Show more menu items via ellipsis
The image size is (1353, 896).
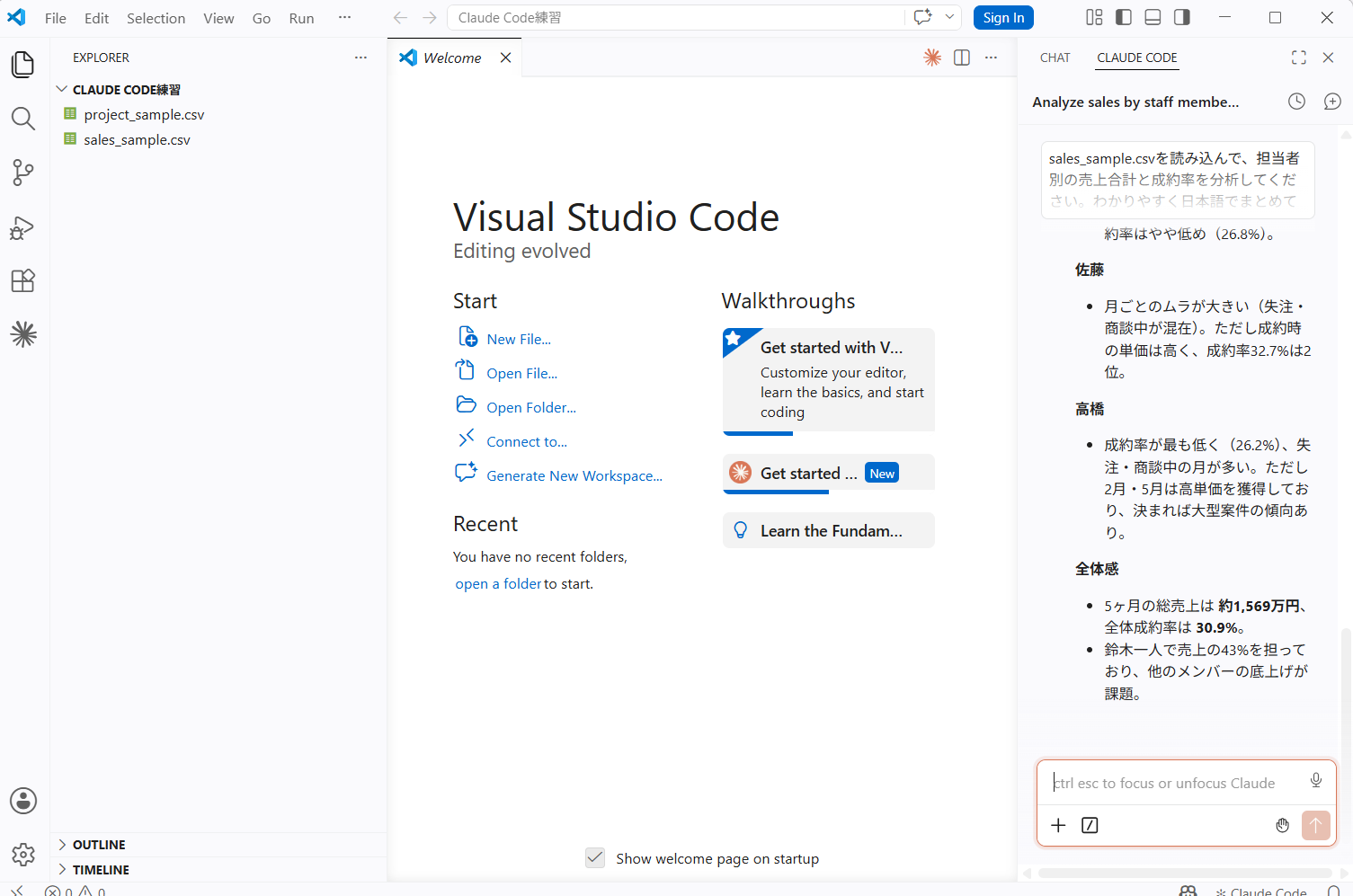tap(344, 17)
